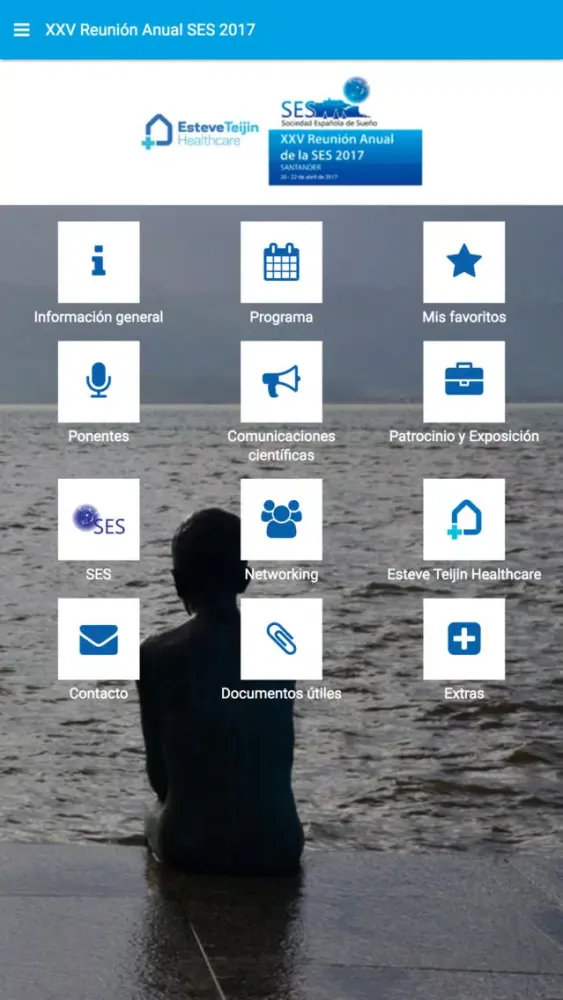563x1000 pixels.
Task: Open the Programa calendar icon
Action: point(281,262)
